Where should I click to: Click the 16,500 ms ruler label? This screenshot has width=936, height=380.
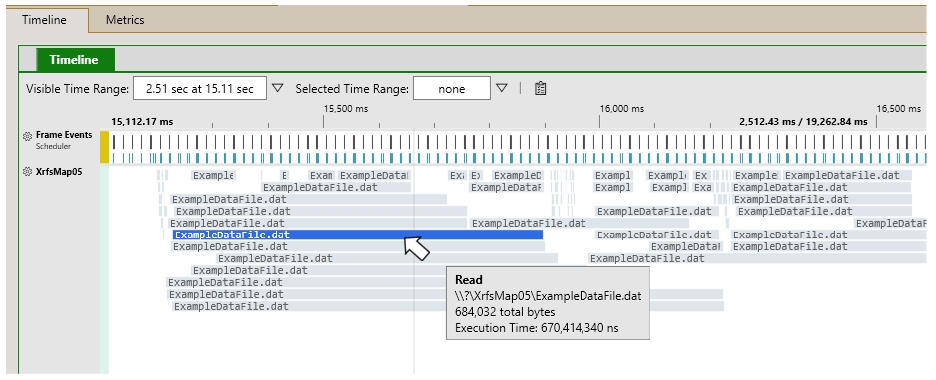click(x=898, y=109)
